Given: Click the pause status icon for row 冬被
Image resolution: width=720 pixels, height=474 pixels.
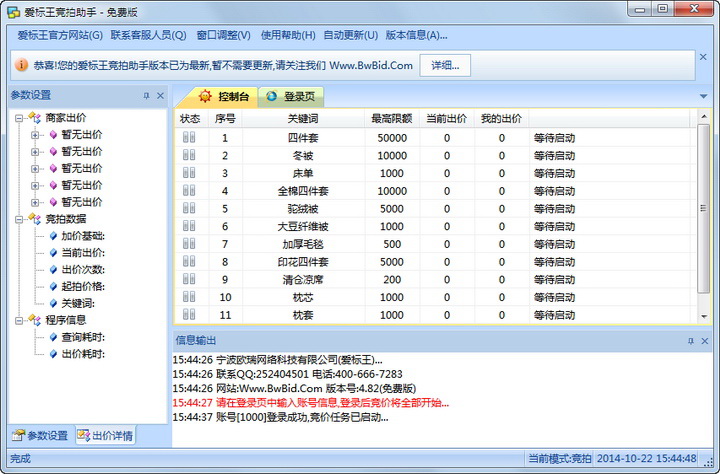Looking at the screenshot, I should 189,155.
